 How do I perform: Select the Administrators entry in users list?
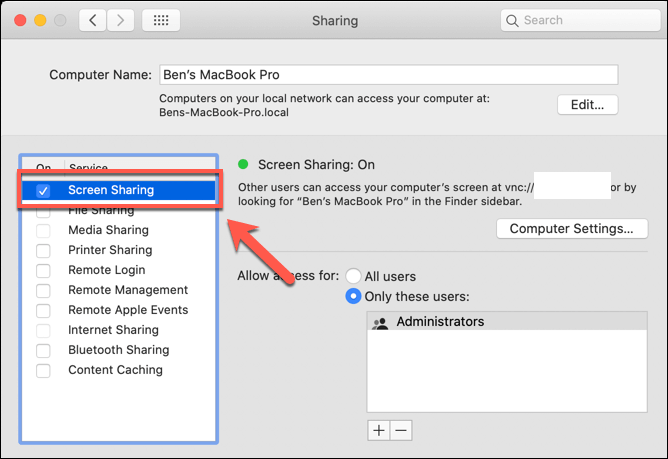pos(507,321)
